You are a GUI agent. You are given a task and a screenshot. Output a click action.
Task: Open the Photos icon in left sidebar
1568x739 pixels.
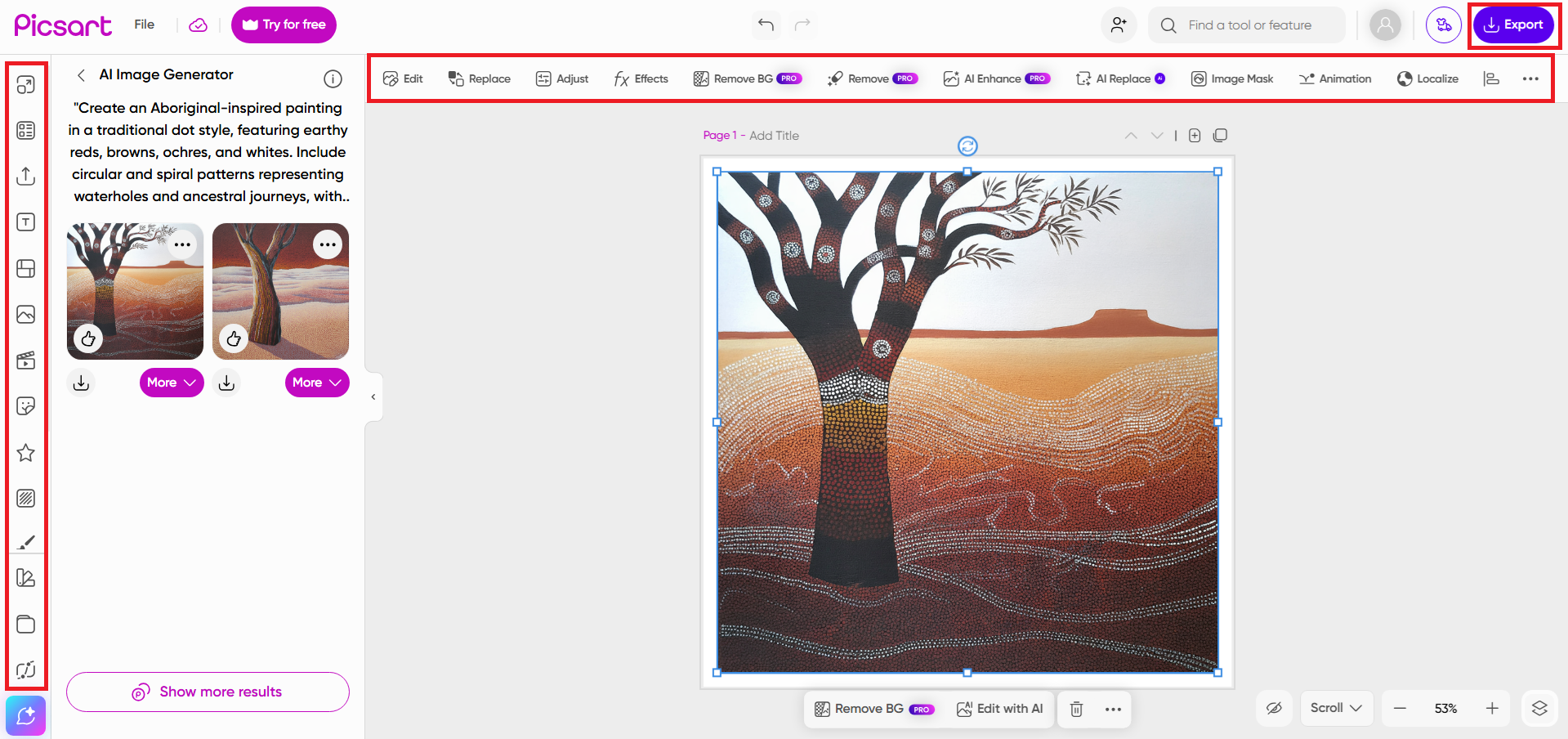coord(26,315)
